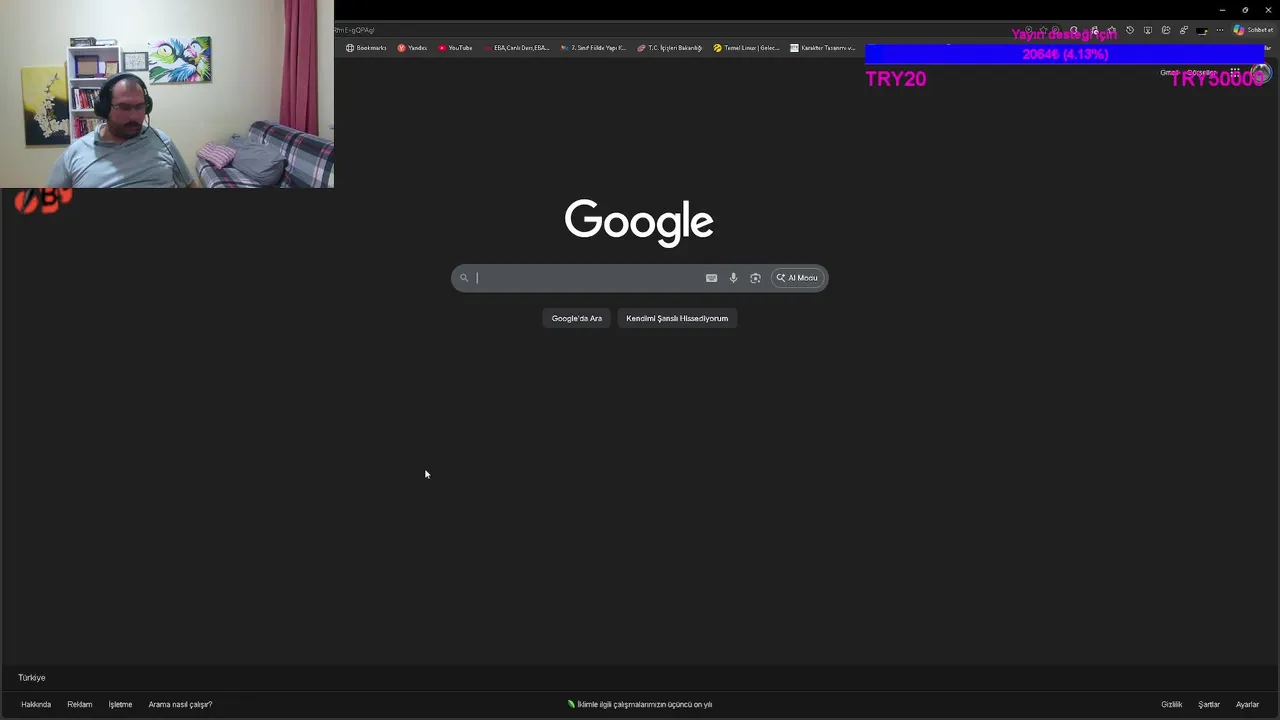Open Reklam footer link
The image size is (1280, 720).
[80, 704]
